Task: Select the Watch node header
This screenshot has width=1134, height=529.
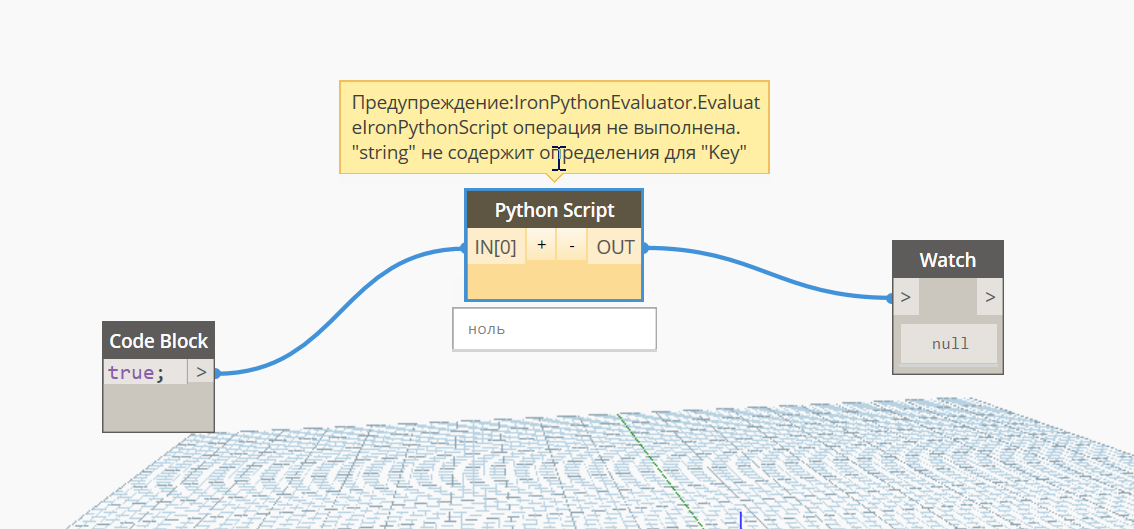Action: (947, 260)
